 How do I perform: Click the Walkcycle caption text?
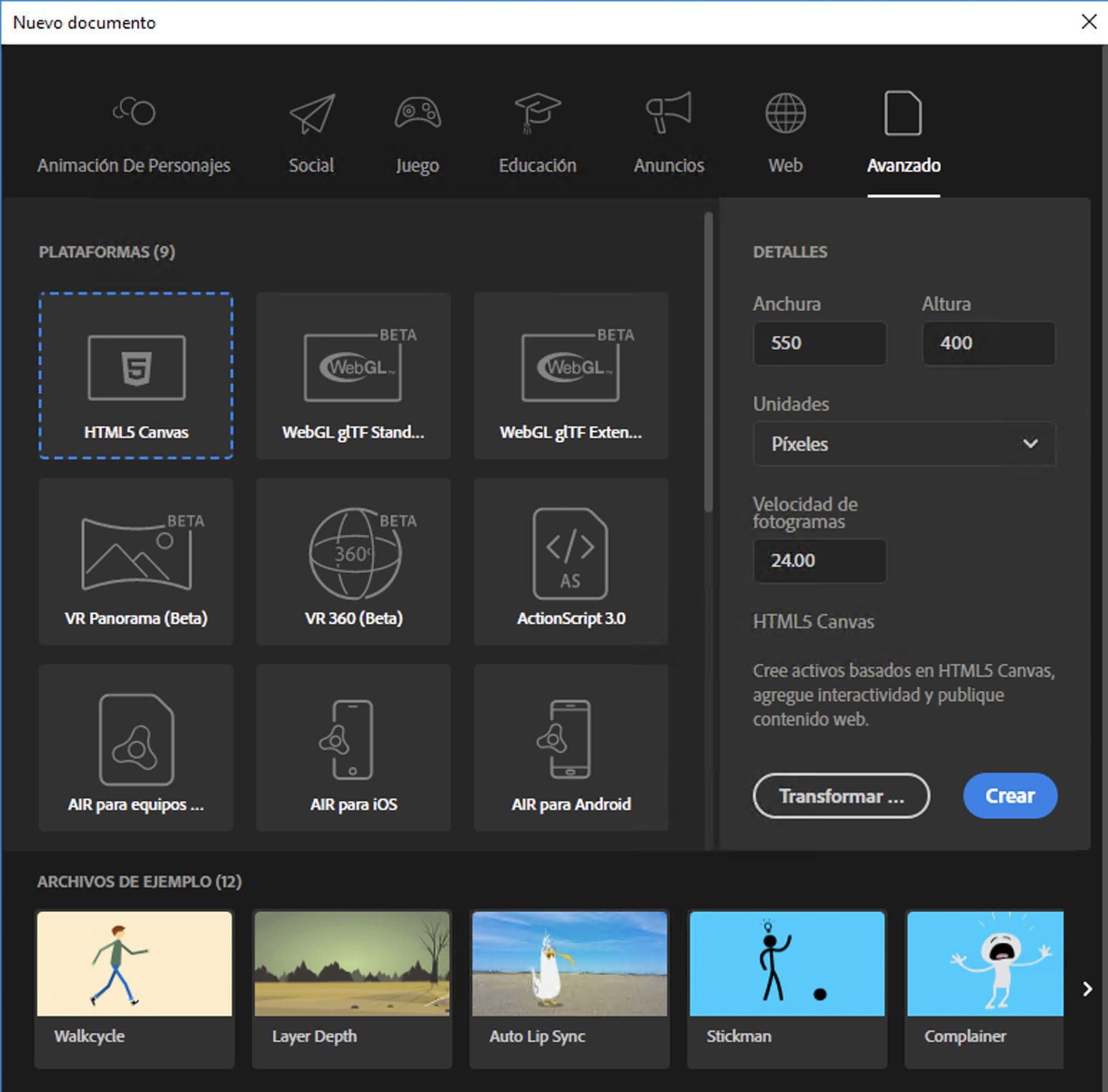(x=90, y=1036)
